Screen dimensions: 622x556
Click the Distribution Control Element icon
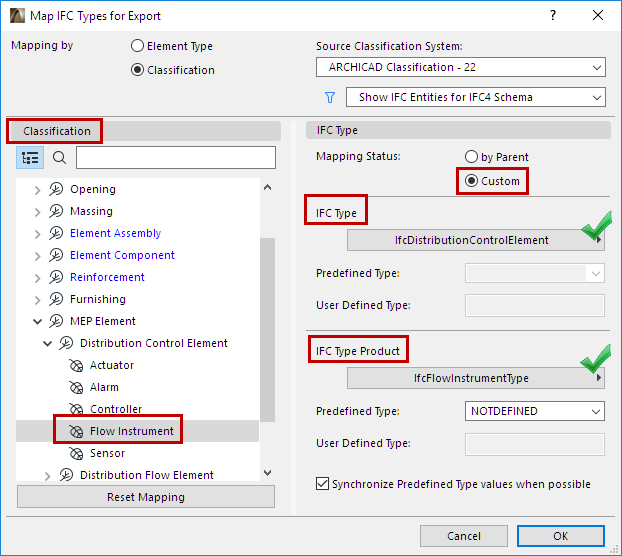[66, 343]
